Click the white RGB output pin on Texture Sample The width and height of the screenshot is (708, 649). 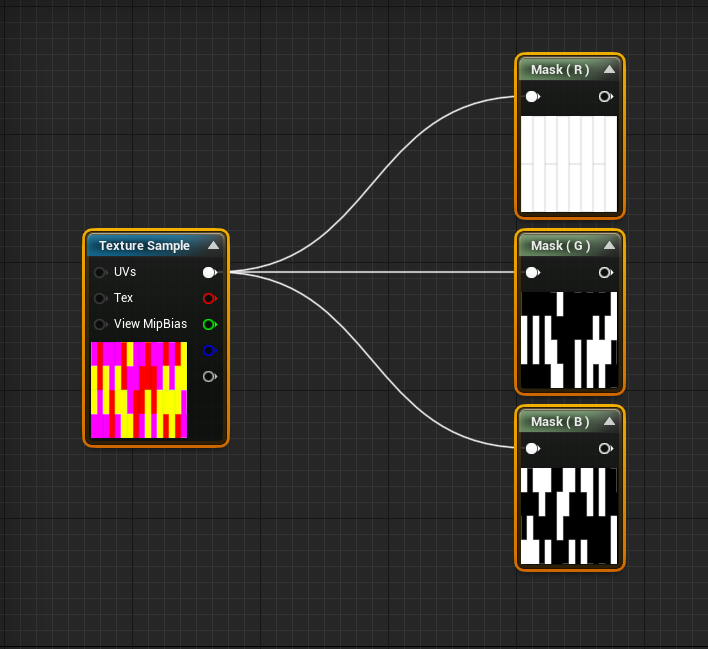(x=210, y=272)
